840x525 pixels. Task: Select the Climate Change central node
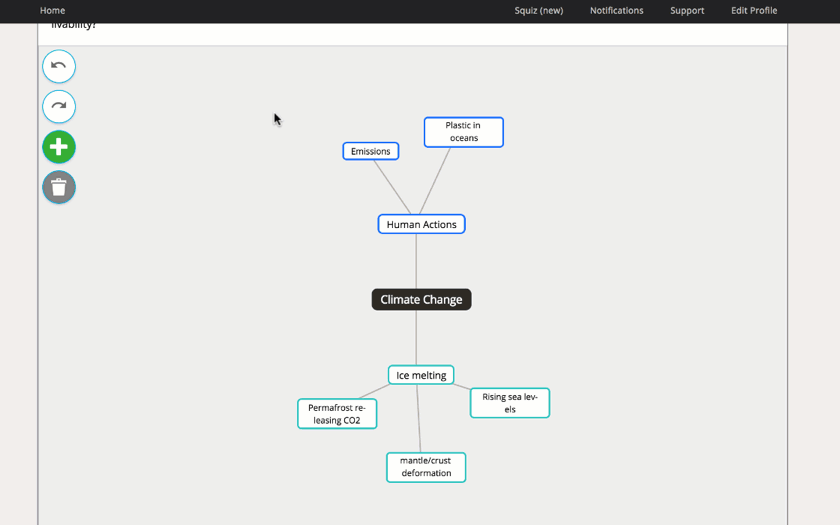tap(422, 299)
